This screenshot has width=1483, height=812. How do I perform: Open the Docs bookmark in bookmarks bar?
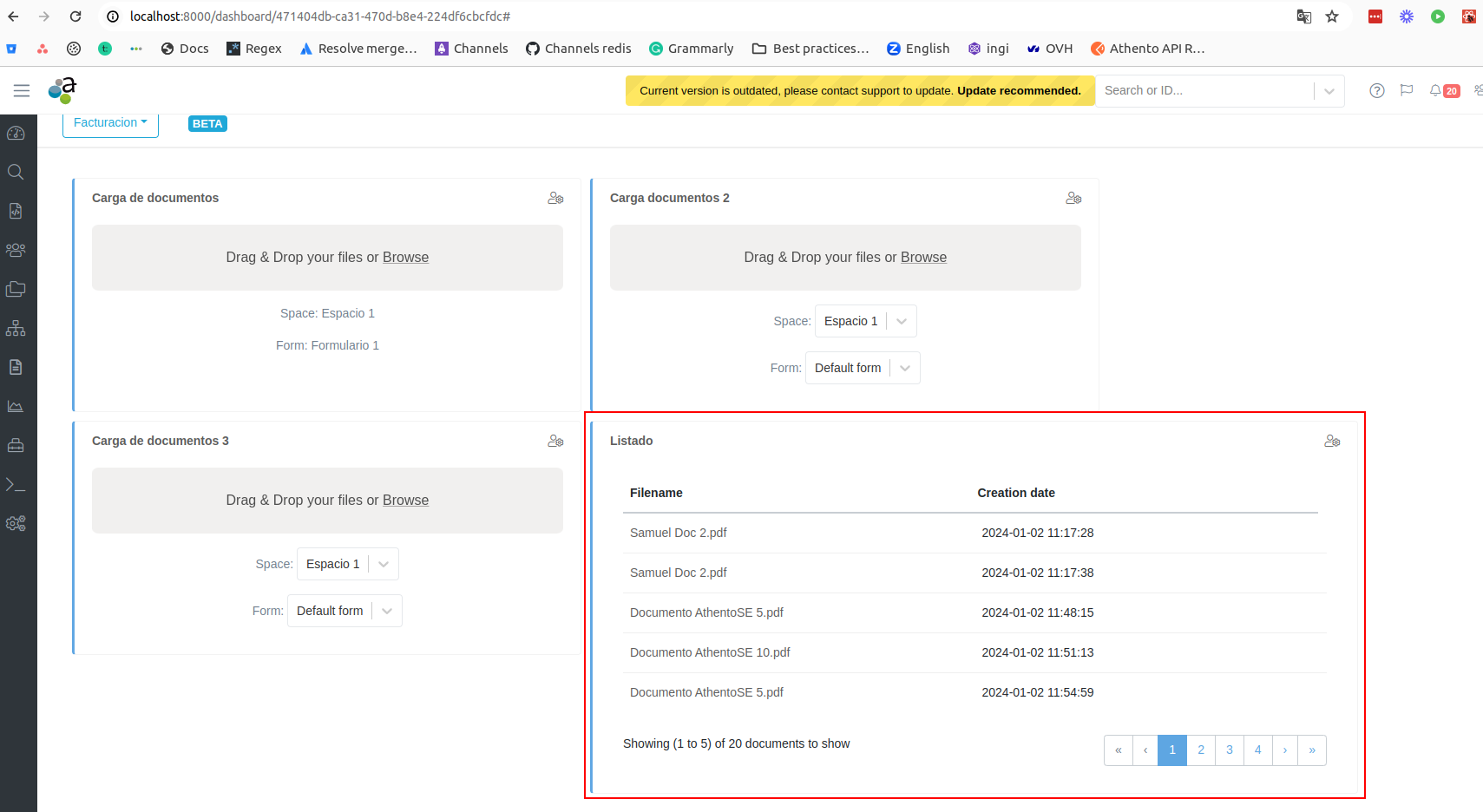click(185, 49)
